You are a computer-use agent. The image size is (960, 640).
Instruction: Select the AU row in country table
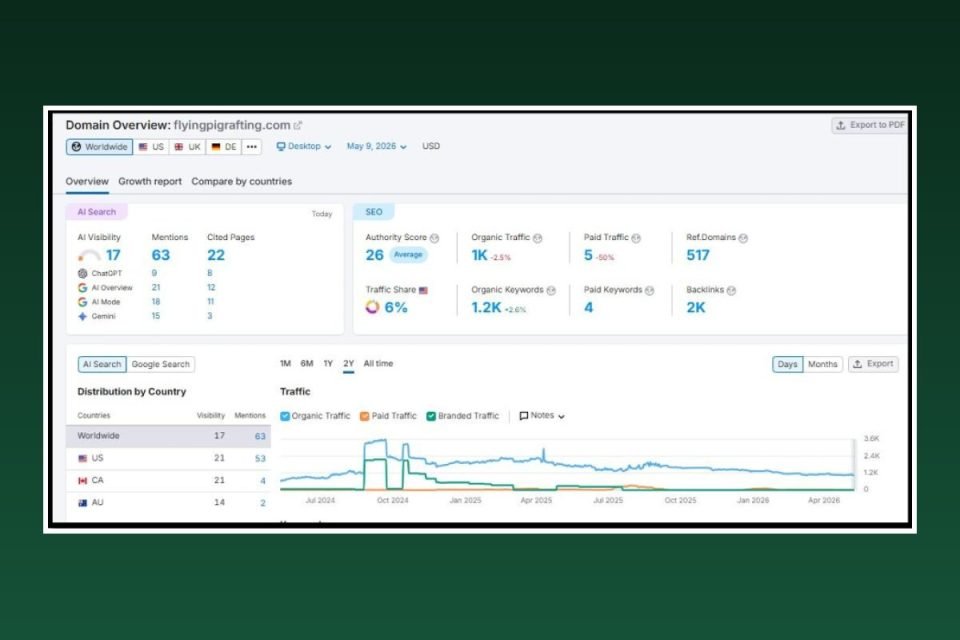pos(168,503)
